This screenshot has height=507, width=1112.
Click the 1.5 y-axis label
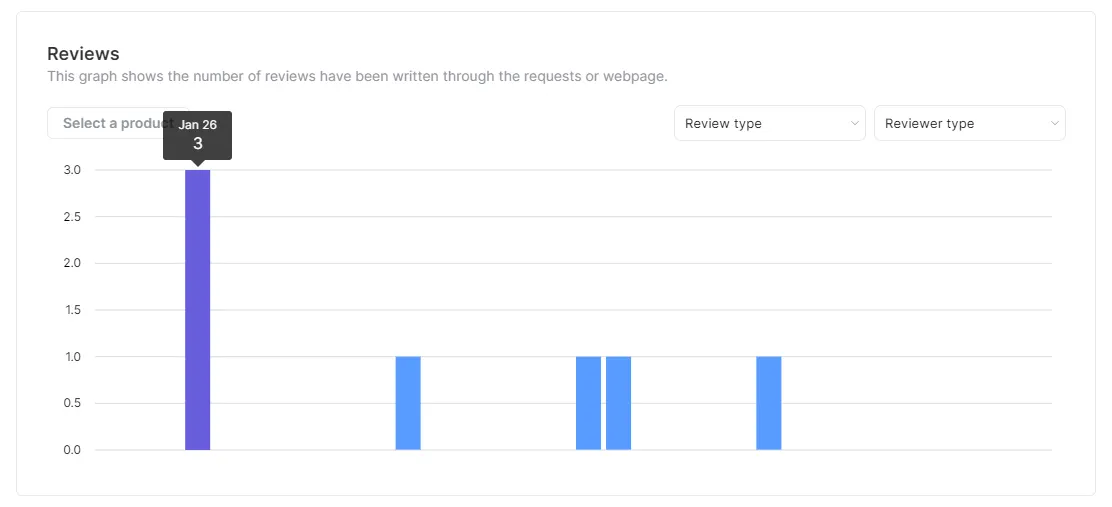72,310
